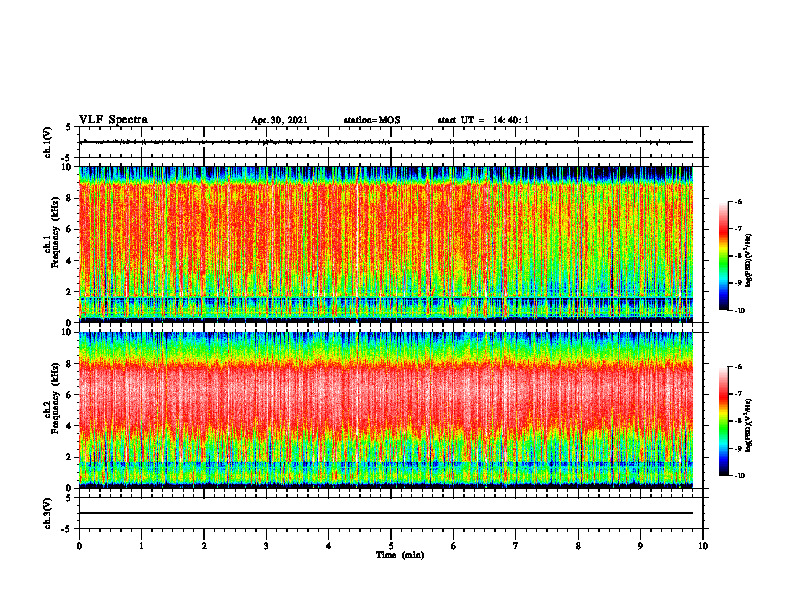This screenshot has width=792, height=612.
Task: Click the "-5" tick on ch.3(V) axis
Action: pos(67,529)
